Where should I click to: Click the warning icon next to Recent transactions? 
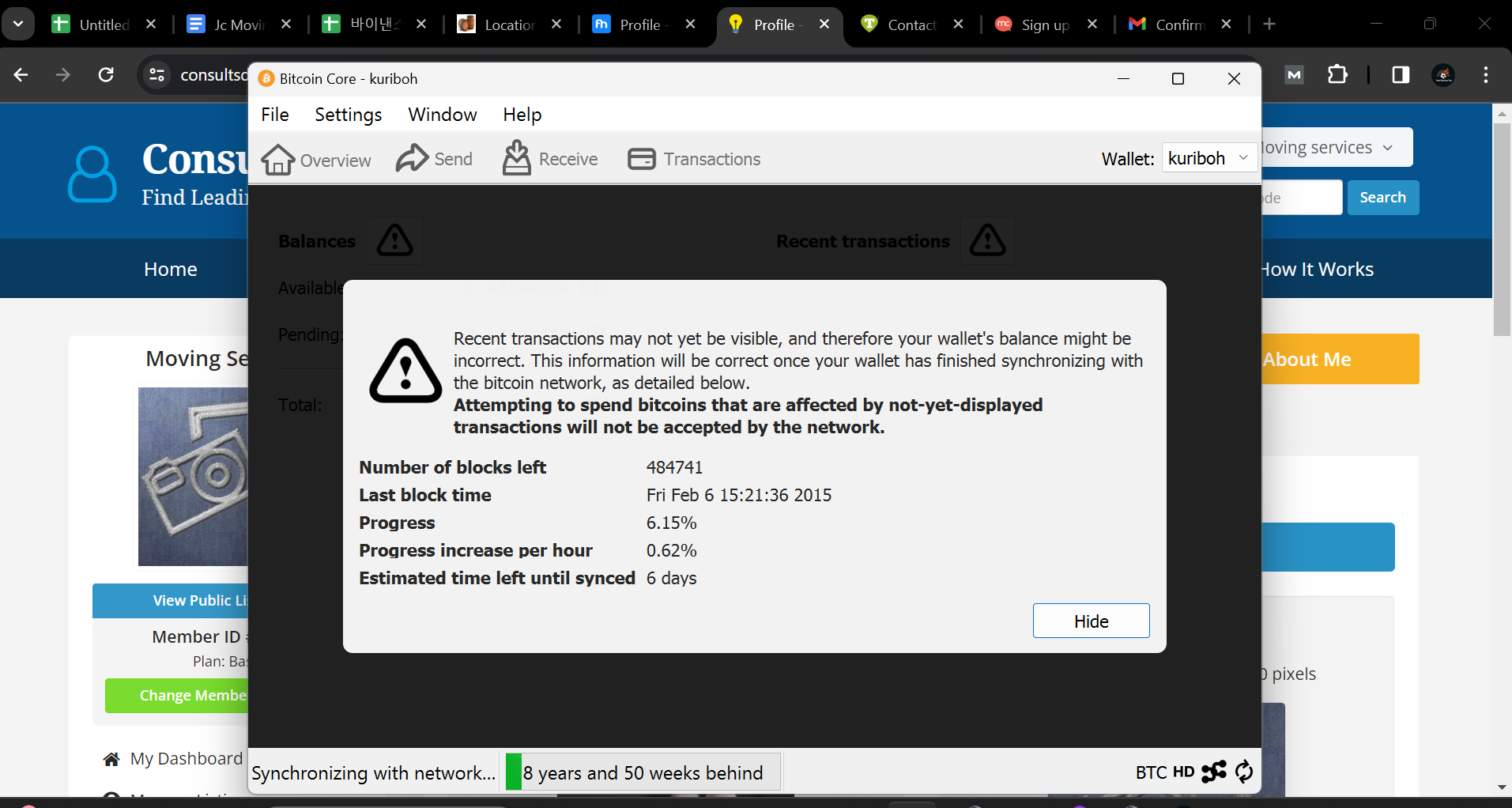[988, 240]
